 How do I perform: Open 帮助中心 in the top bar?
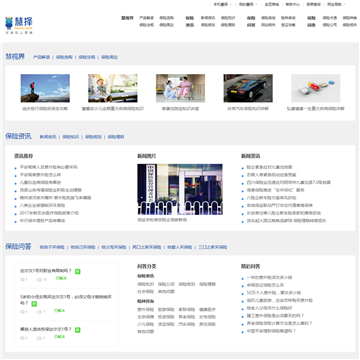click(292, 4)
